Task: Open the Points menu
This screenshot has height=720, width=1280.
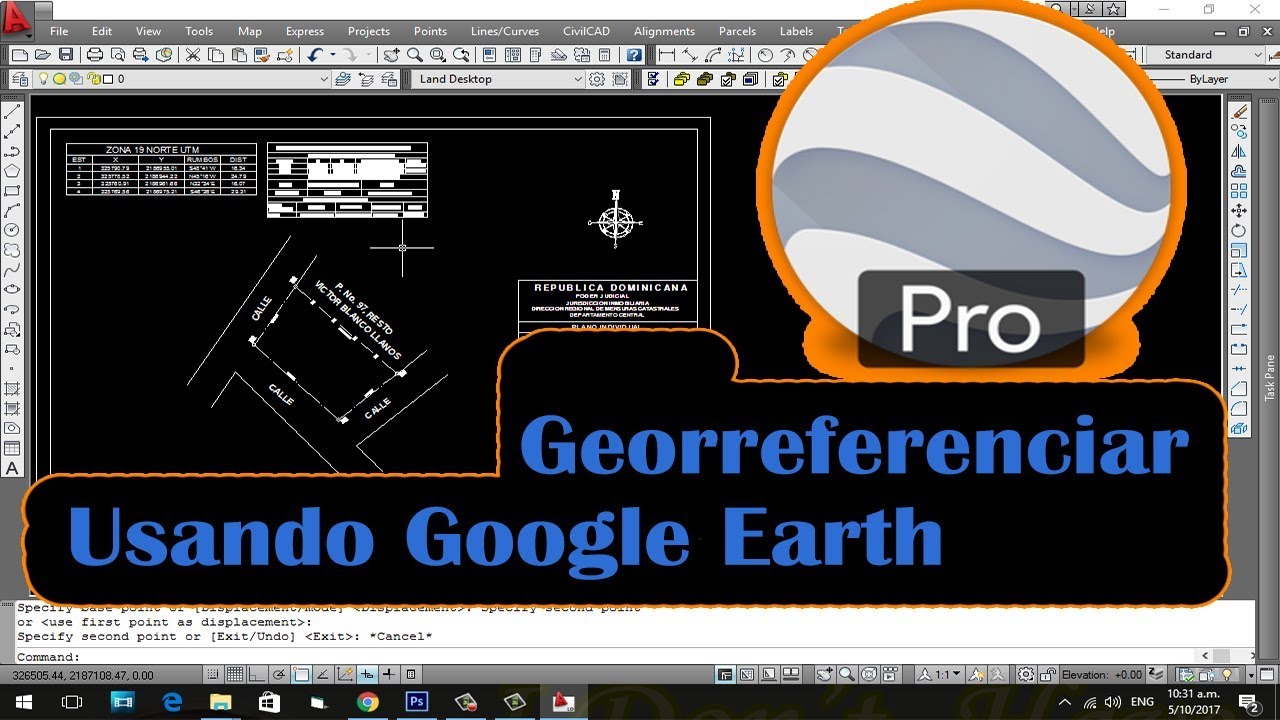Action: click(x=431, y=31)
